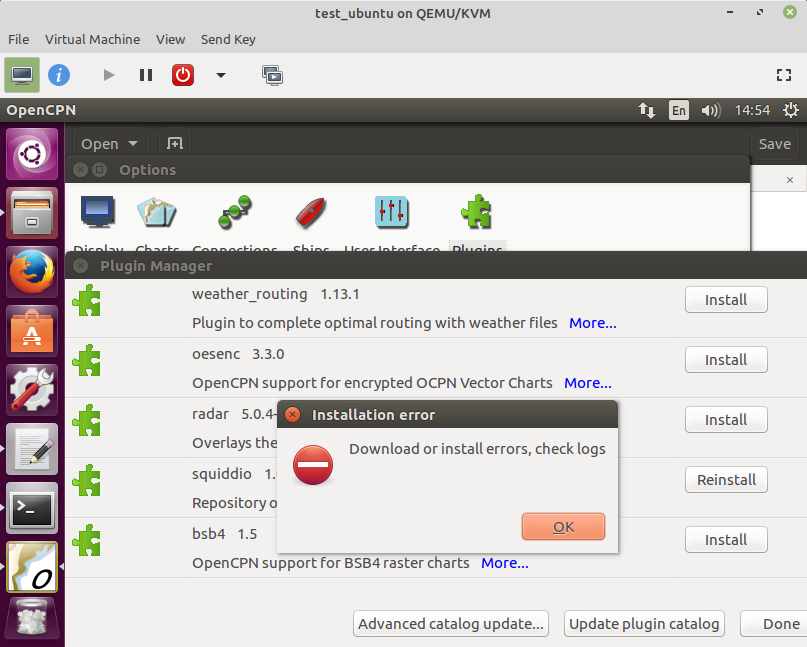Reinstall the squiddio plugin
807x647 pixels.
pyautogui.click(x=726, y=480)
